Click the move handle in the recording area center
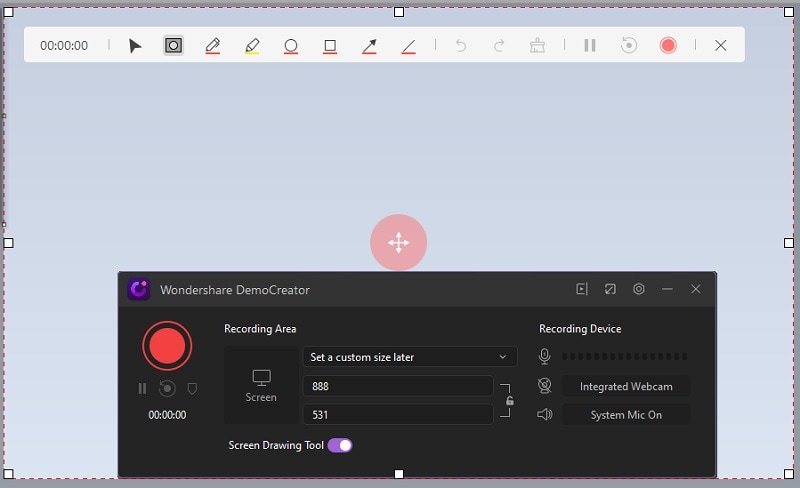The image size is (800, 488). (398, 242)
